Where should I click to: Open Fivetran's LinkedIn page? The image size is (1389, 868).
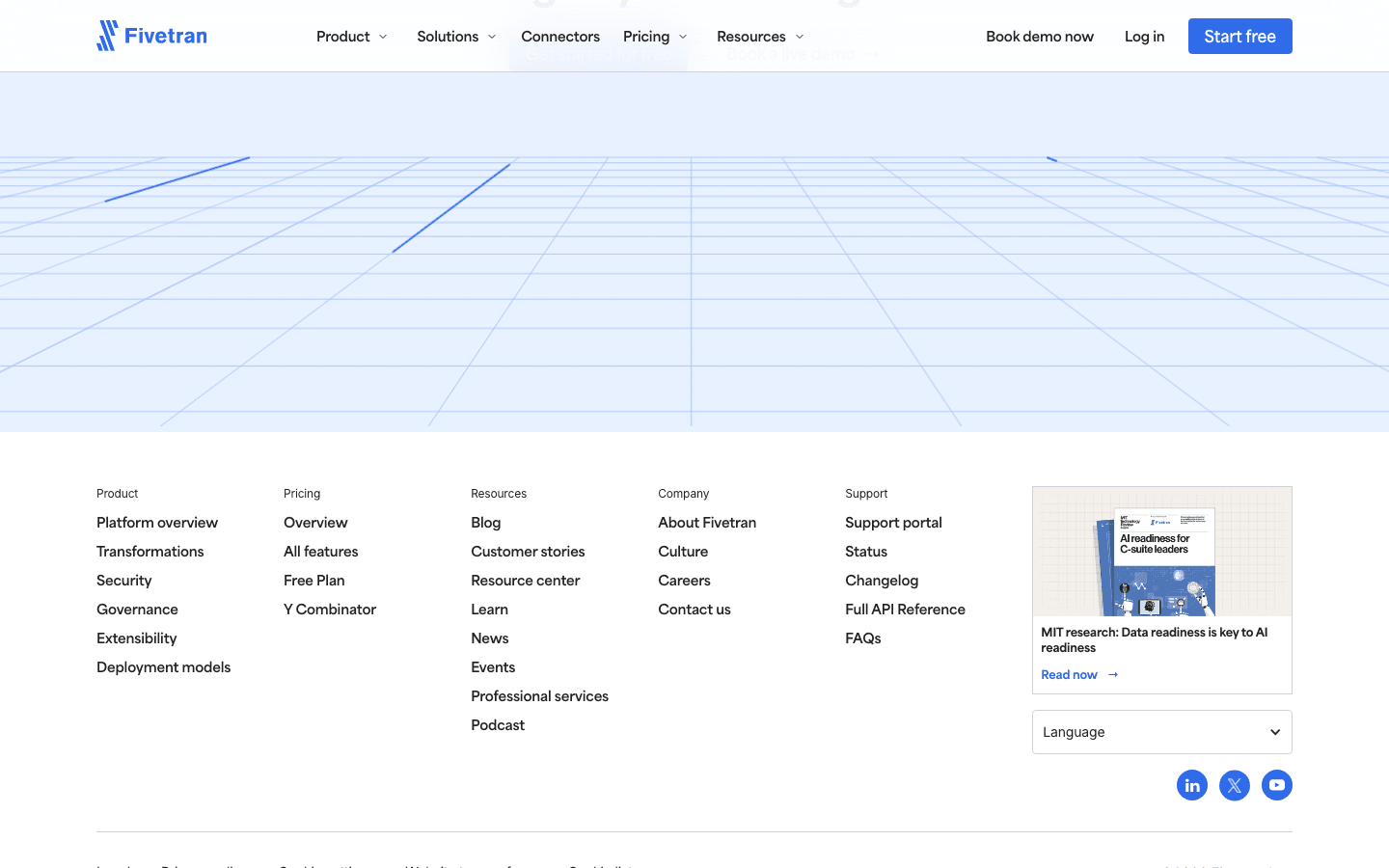(x=1192, y=785)
